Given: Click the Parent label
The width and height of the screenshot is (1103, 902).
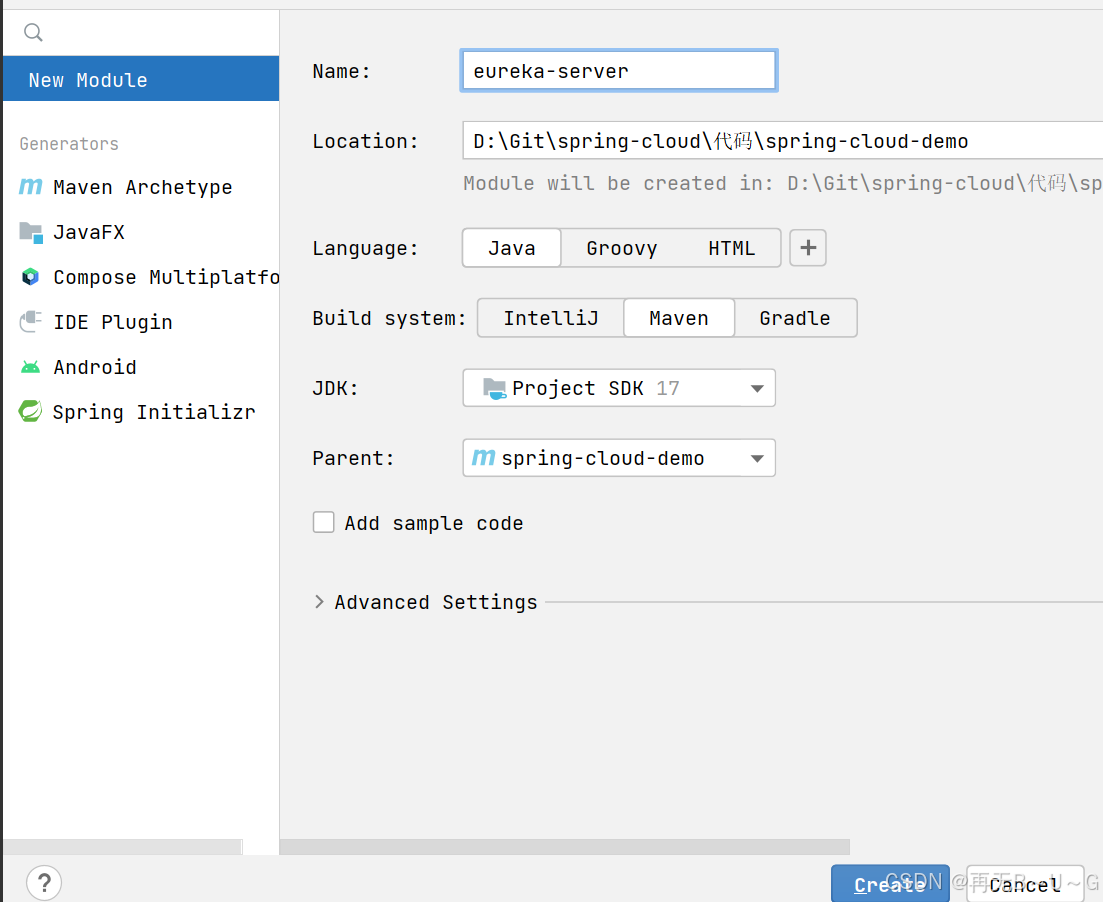Looking at the screenshot, I should [x=353, y=458].
